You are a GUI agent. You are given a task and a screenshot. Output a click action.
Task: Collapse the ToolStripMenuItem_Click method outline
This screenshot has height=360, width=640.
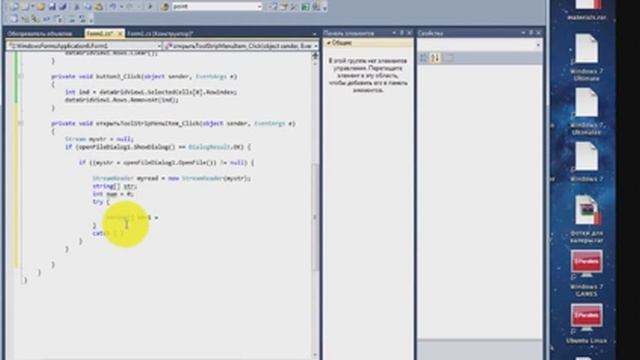pos(20,123)
